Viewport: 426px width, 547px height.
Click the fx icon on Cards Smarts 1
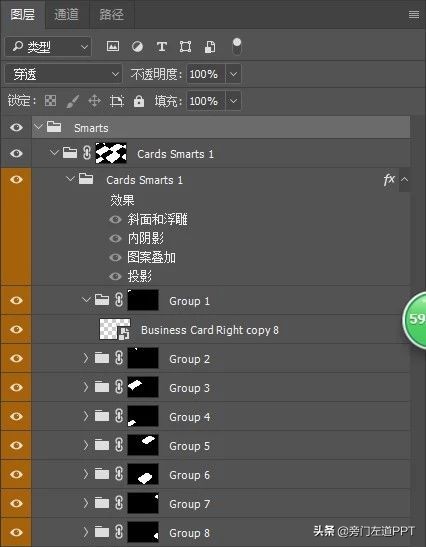(x=389, y=180)
